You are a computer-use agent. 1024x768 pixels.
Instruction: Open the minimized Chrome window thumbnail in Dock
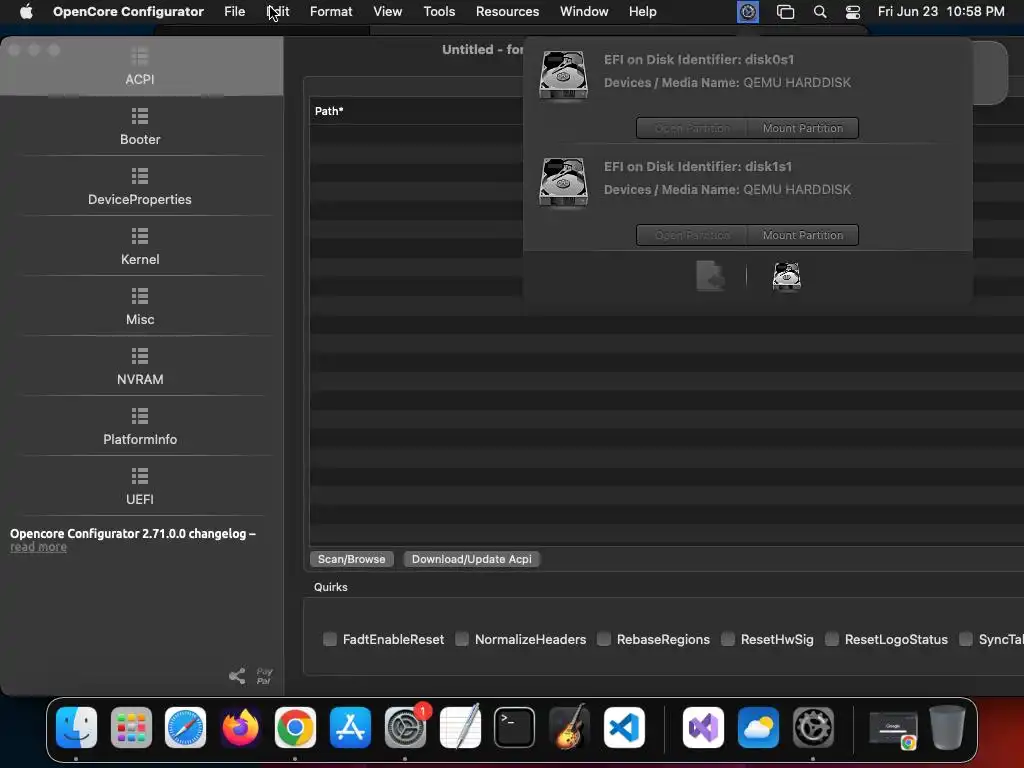893,728
